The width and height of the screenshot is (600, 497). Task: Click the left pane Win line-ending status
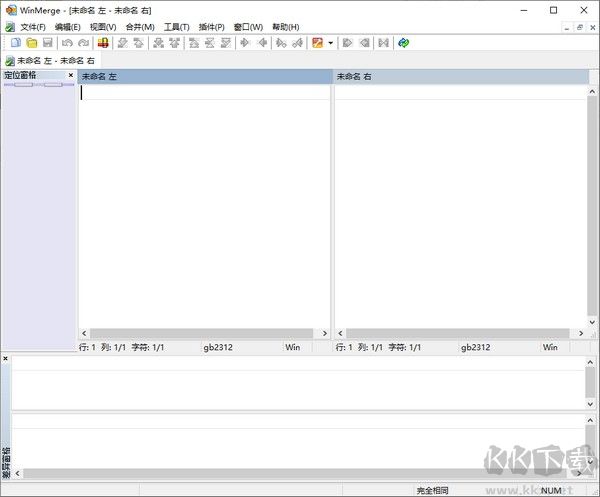(x=293, y=347)
